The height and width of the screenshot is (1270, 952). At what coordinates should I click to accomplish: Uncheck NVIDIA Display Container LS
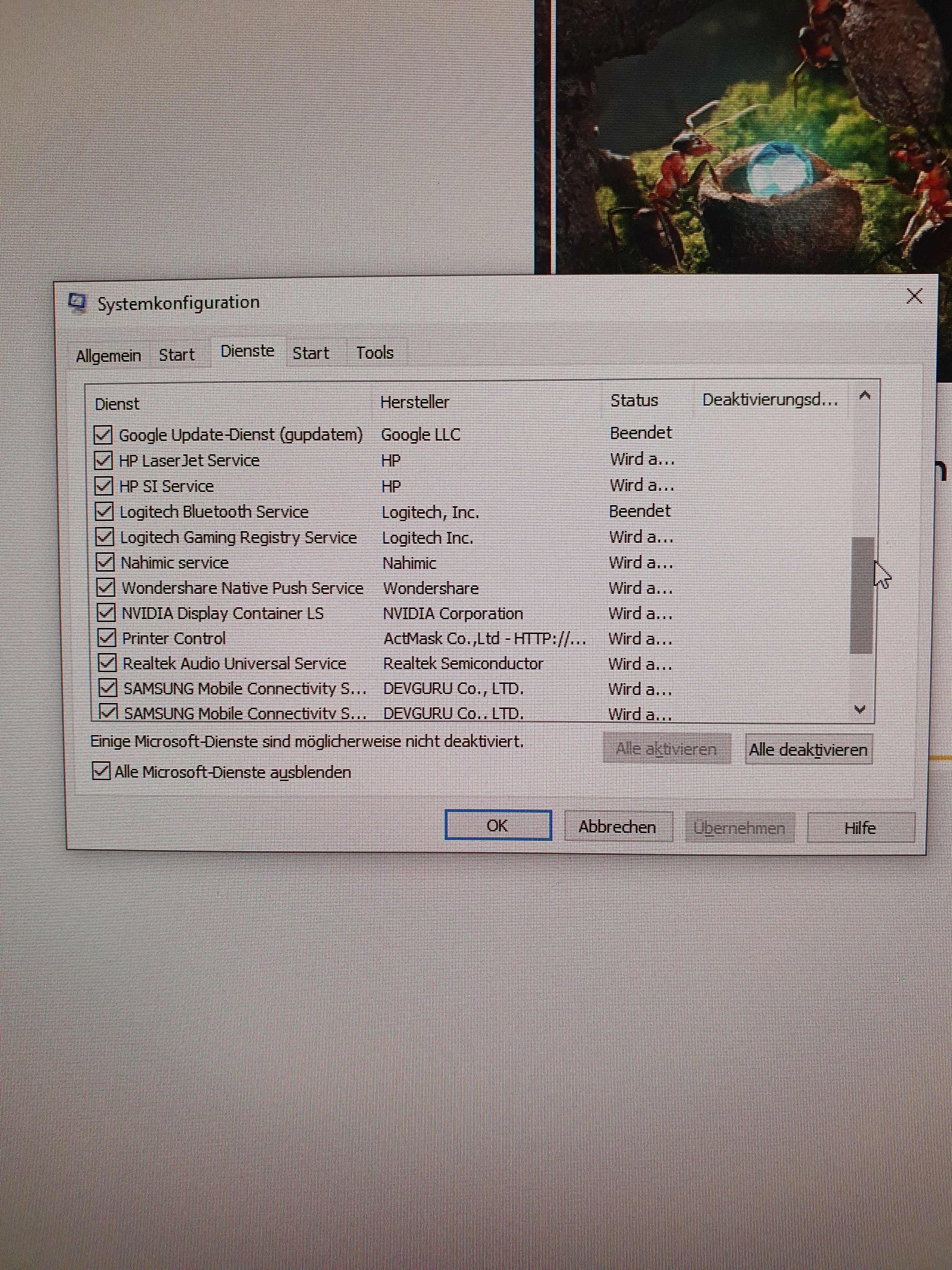pyautogui.click(x=106, y=613)
